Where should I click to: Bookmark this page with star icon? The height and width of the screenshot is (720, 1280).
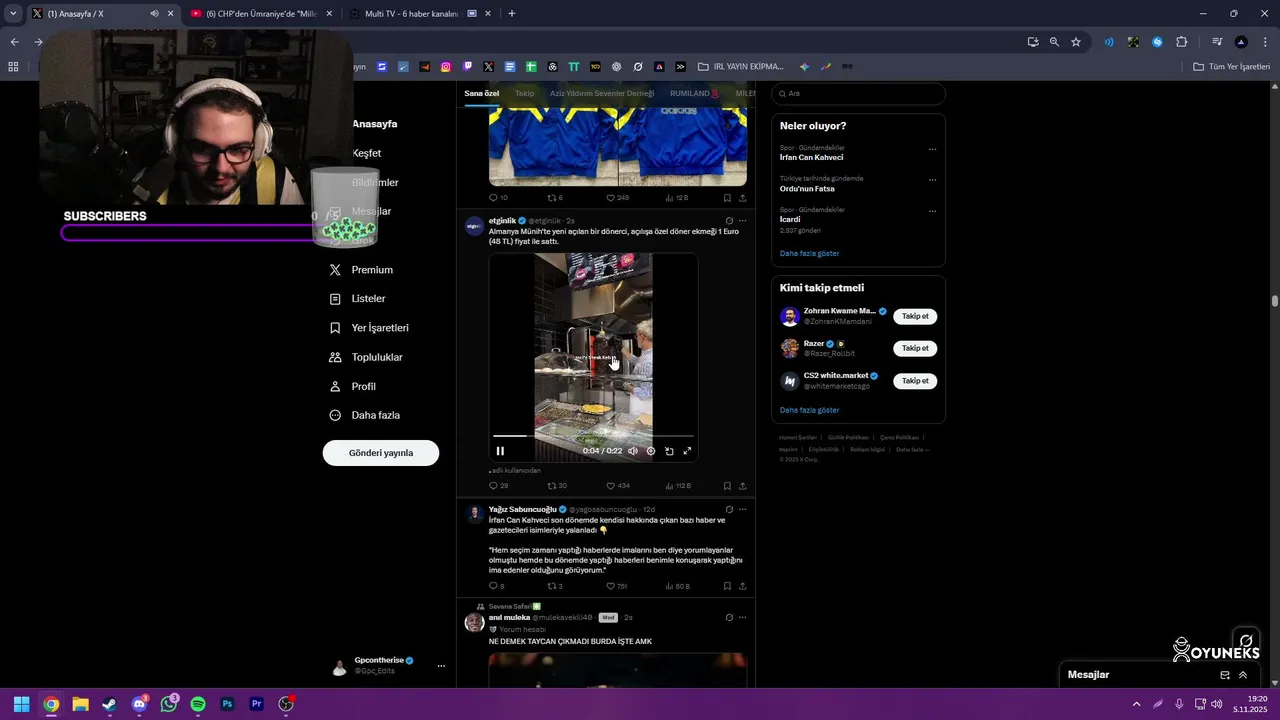(x=1076, y=42)
